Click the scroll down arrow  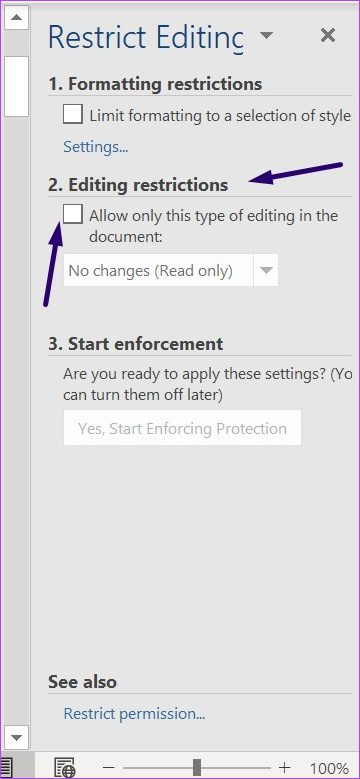click(16, 737)
